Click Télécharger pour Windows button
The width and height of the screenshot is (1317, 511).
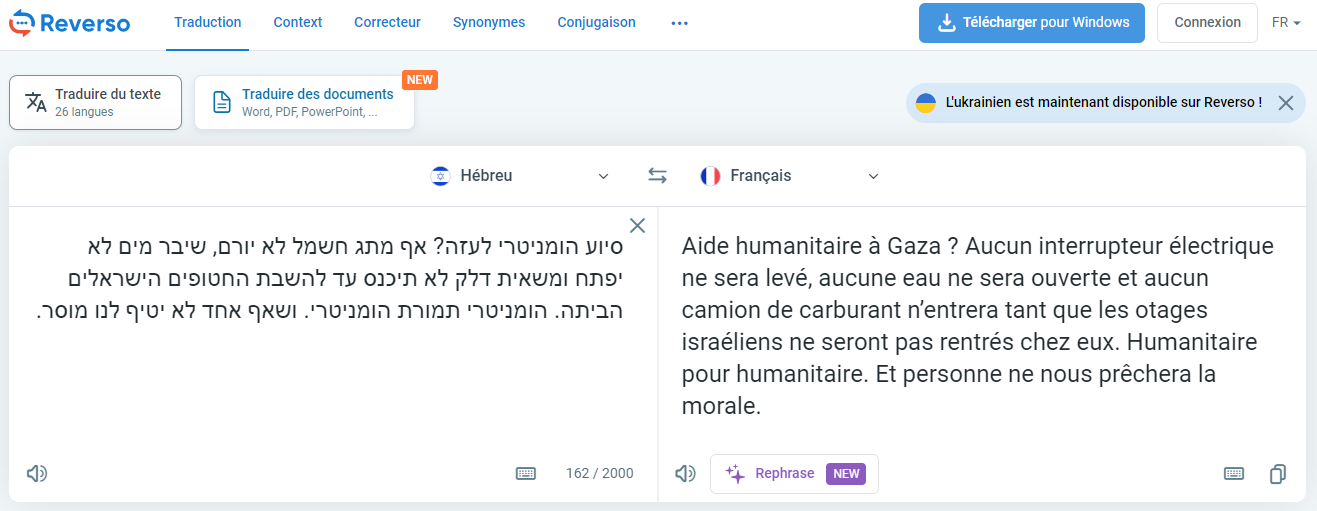(x=1031, y=22)
